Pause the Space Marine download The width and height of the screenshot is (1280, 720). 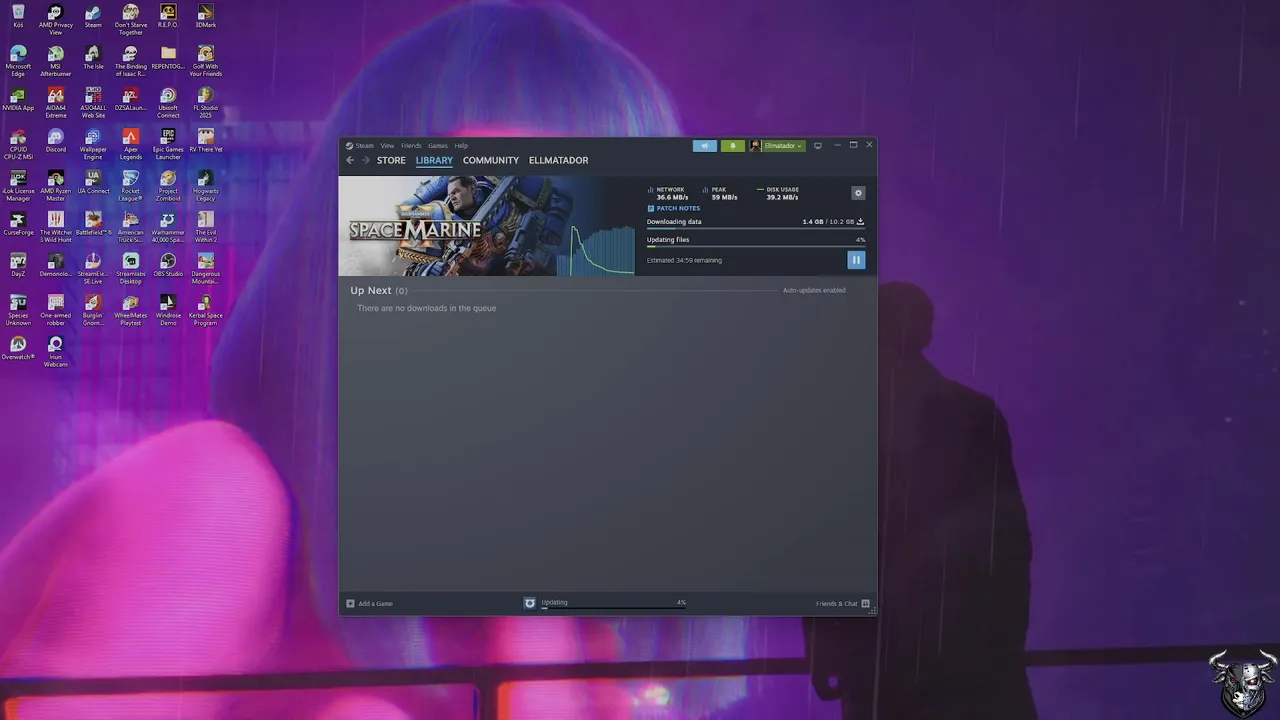click(x=856, y=260)
